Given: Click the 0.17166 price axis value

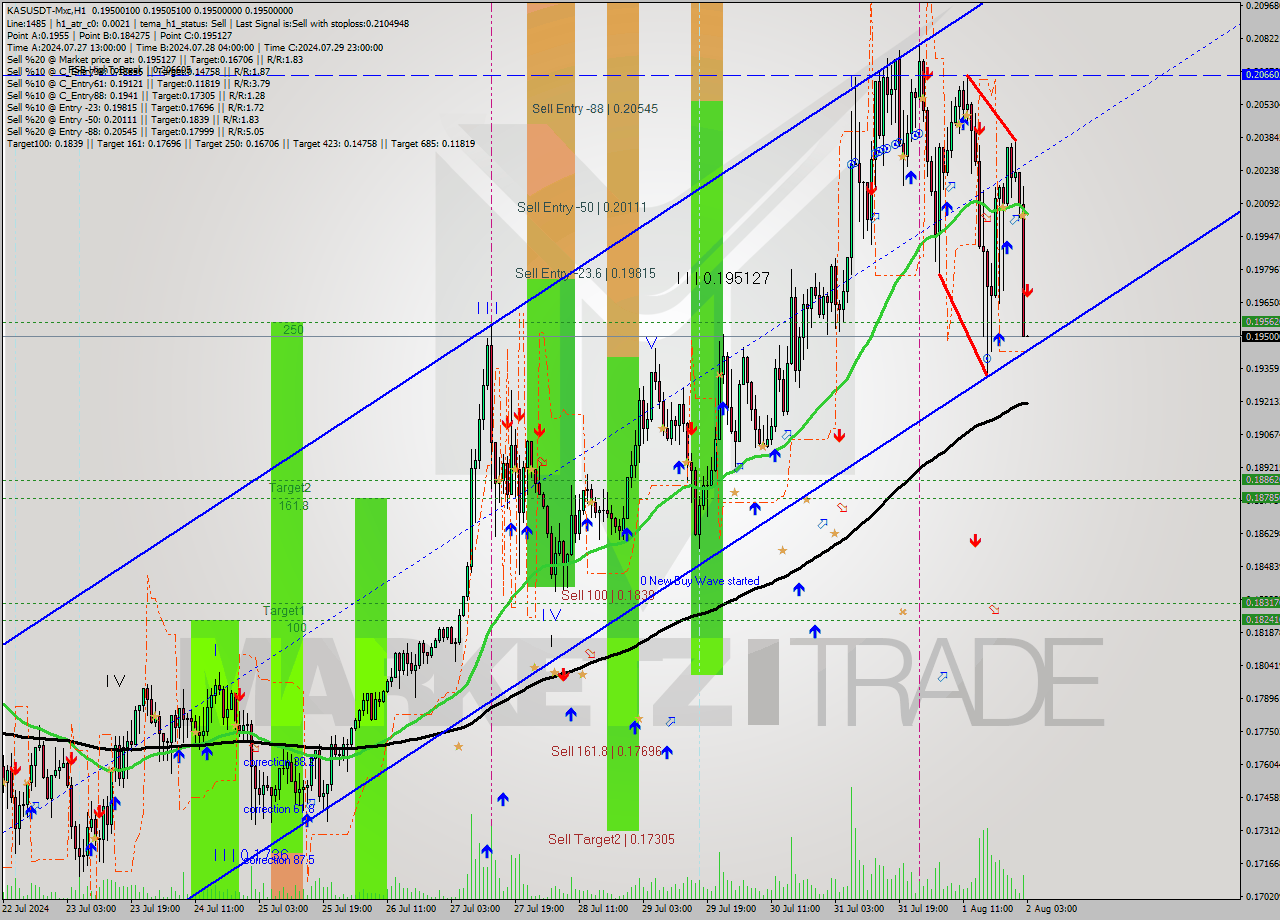Looking at the screenshot, I should pyautogui.click(x=1261, y=864).
